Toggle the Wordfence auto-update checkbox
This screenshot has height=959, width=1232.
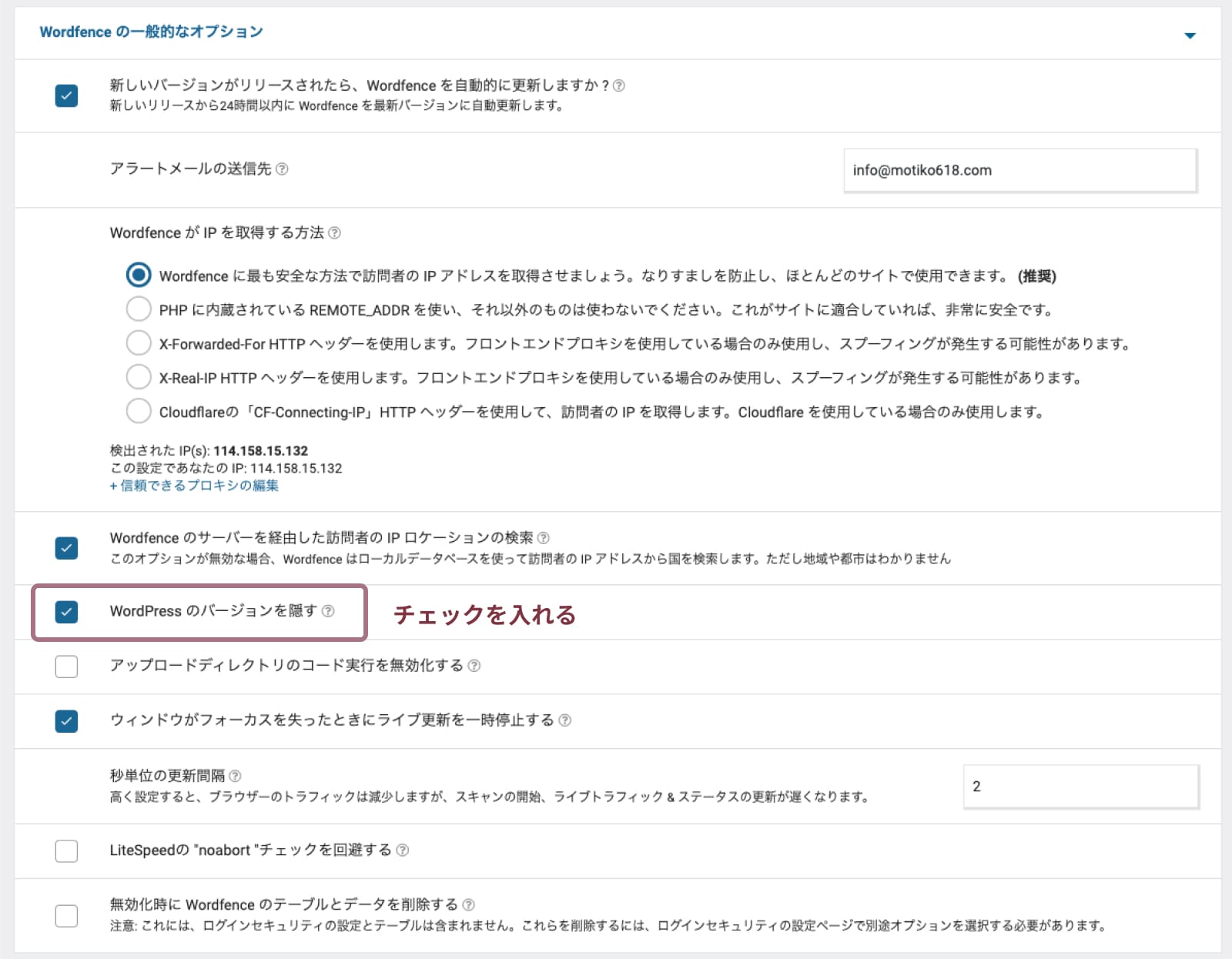(66, 95)
